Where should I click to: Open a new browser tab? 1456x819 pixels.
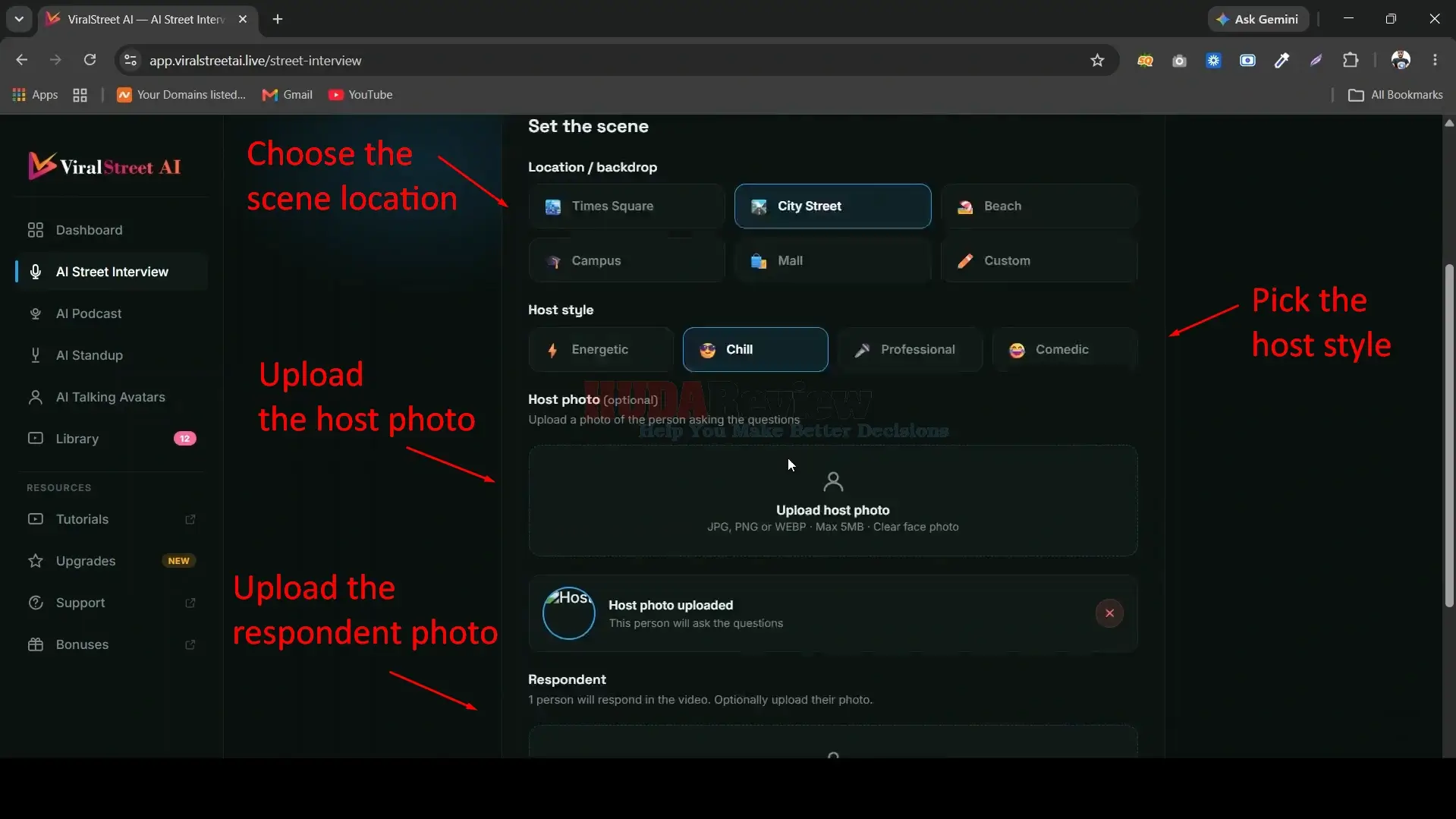(x=278, y=19)
